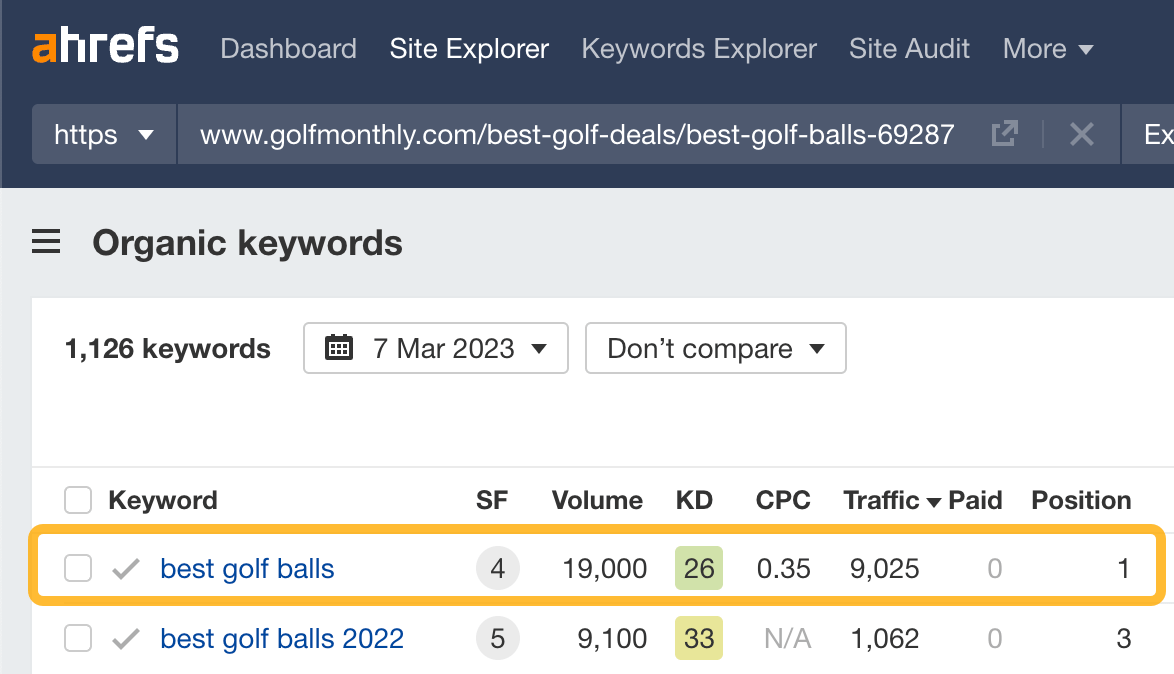
Task: Expand the https protocol dropdown
Action: (103, 133)
